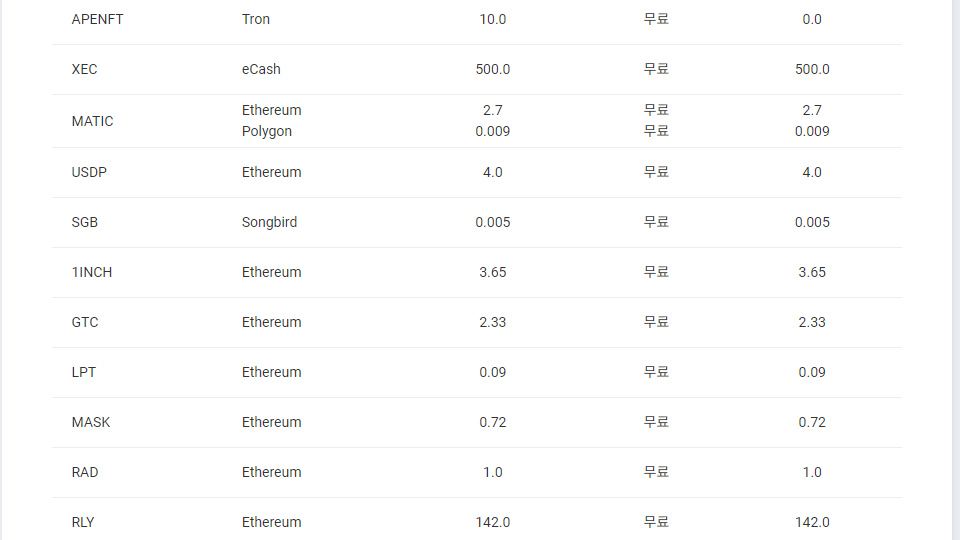Image resolution: width=960 pixels, height=540 pixels.
Task: Click the 무료 label in the RAD row
Action: [x=656, y=472]
